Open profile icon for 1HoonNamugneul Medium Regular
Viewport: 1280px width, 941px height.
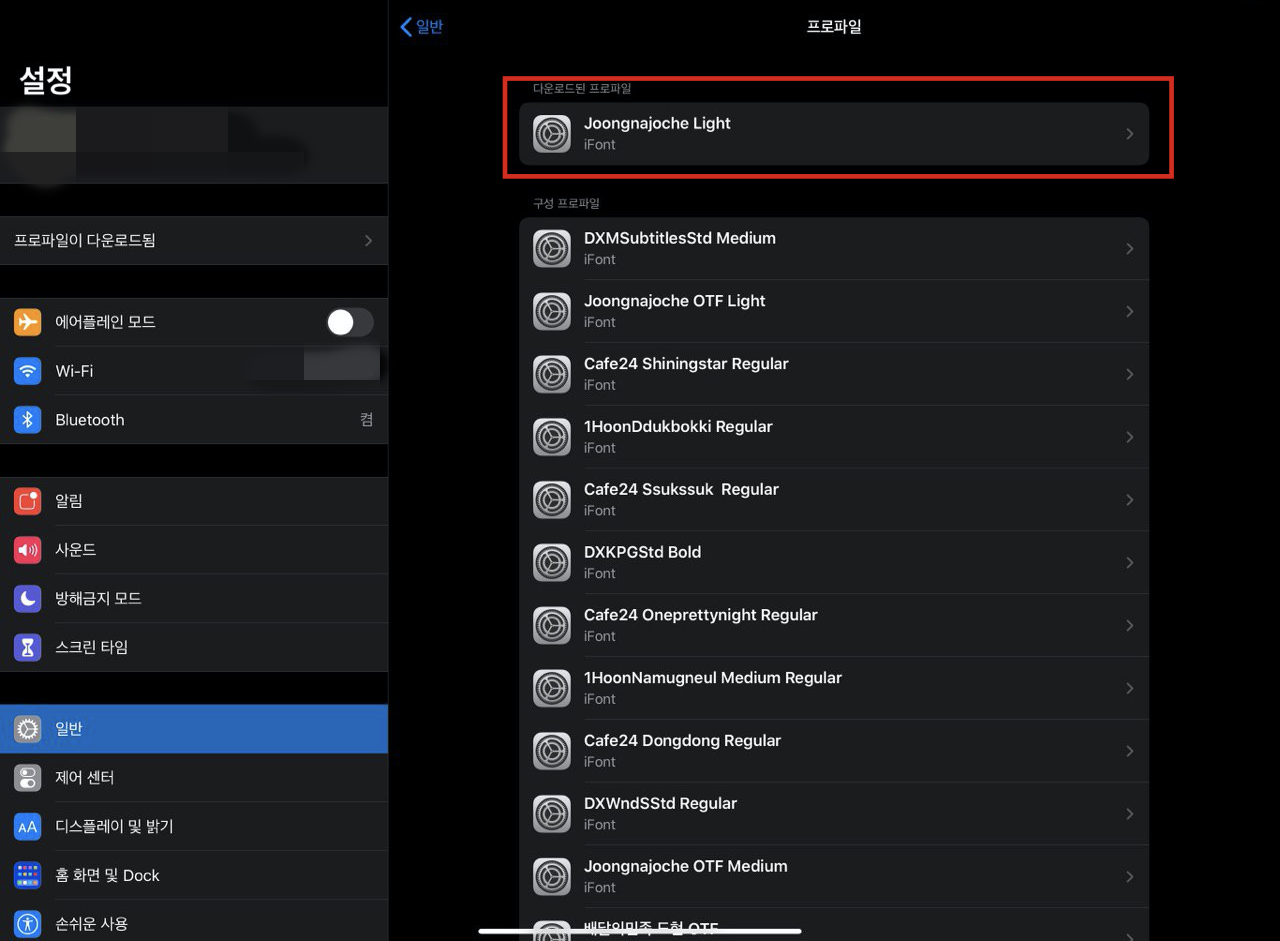tap(552, 688)
